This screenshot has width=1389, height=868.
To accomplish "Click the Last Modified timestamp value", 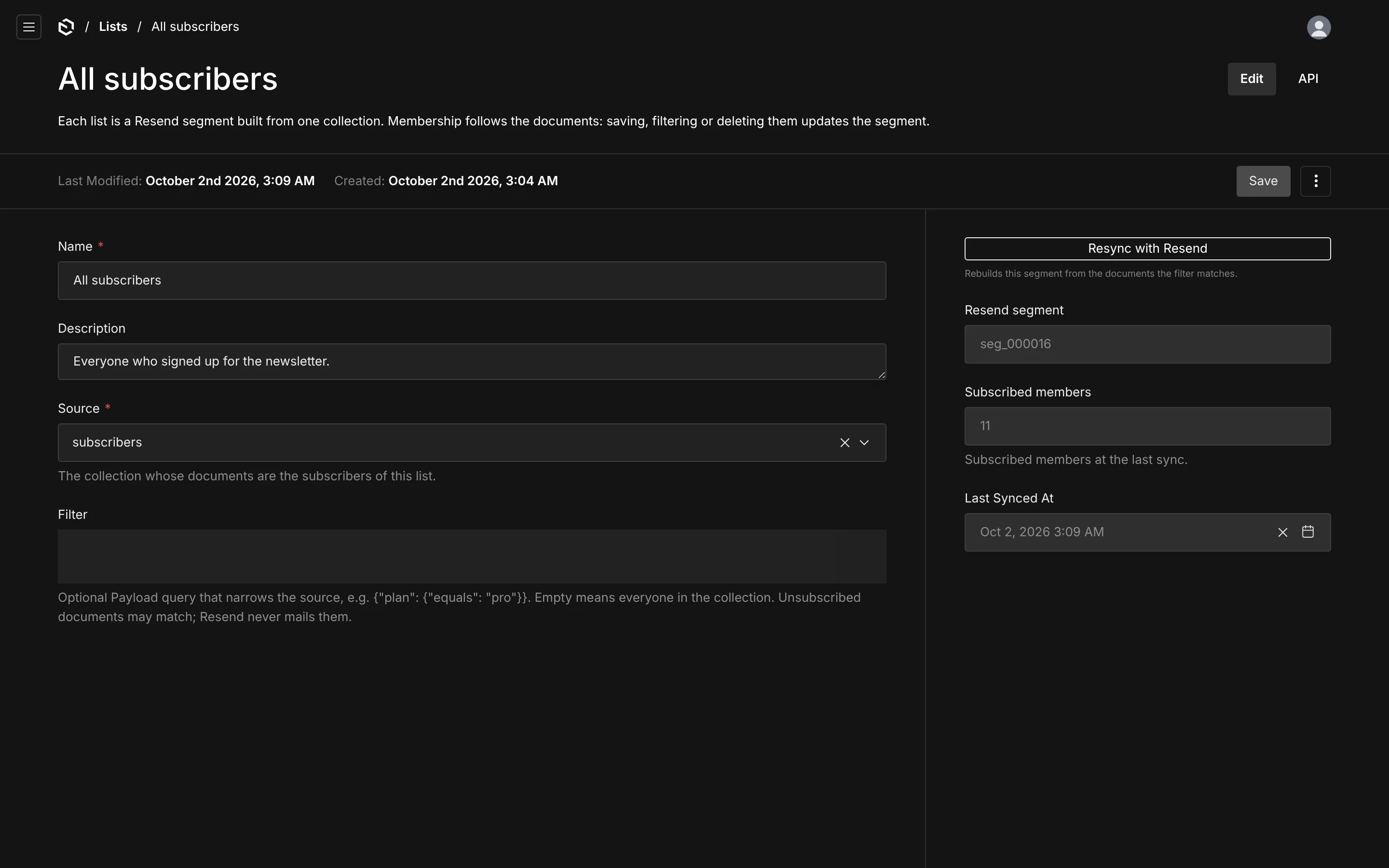I will (230, 181).
